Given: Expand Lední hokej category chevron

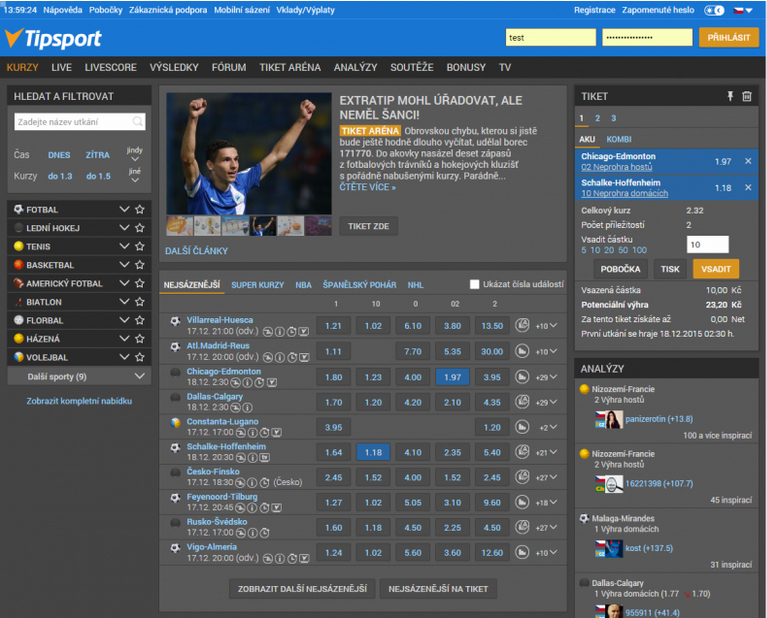Looking at the screenshot, I should coord(124,228).
